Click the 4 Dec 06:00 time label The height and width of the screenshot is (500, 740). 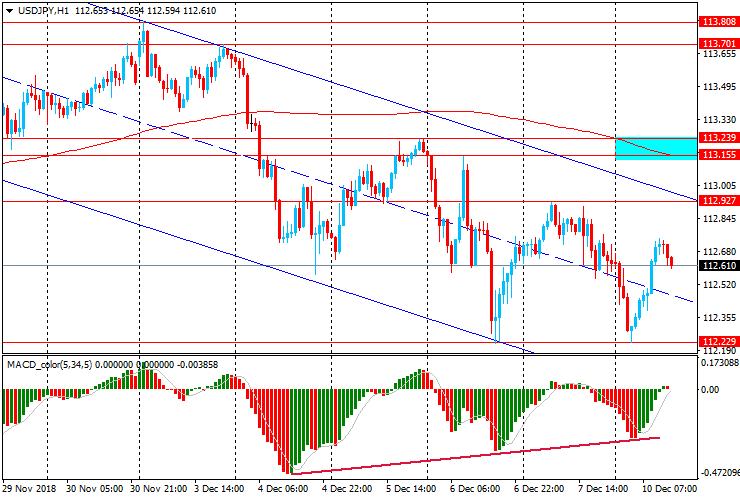coord(283,488)
